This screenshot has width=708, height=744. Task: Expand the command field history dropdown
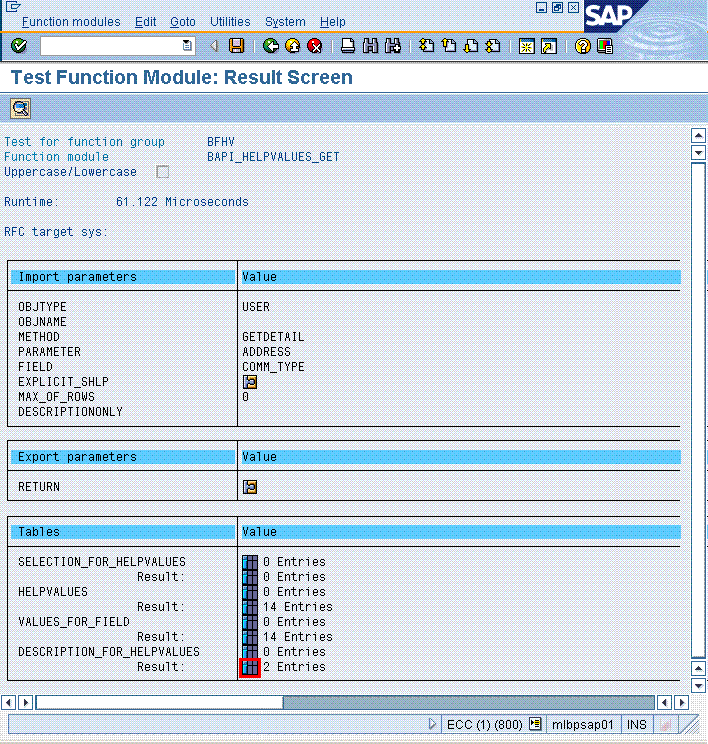[187, 46]
